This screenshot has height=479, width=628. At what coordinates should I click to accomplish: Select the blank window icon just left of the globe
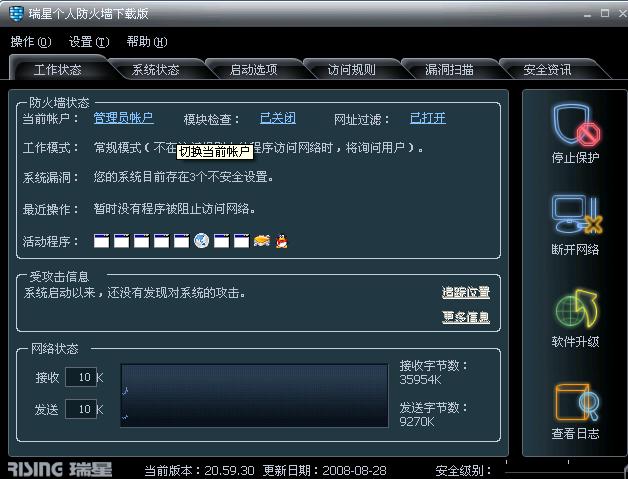181,241
